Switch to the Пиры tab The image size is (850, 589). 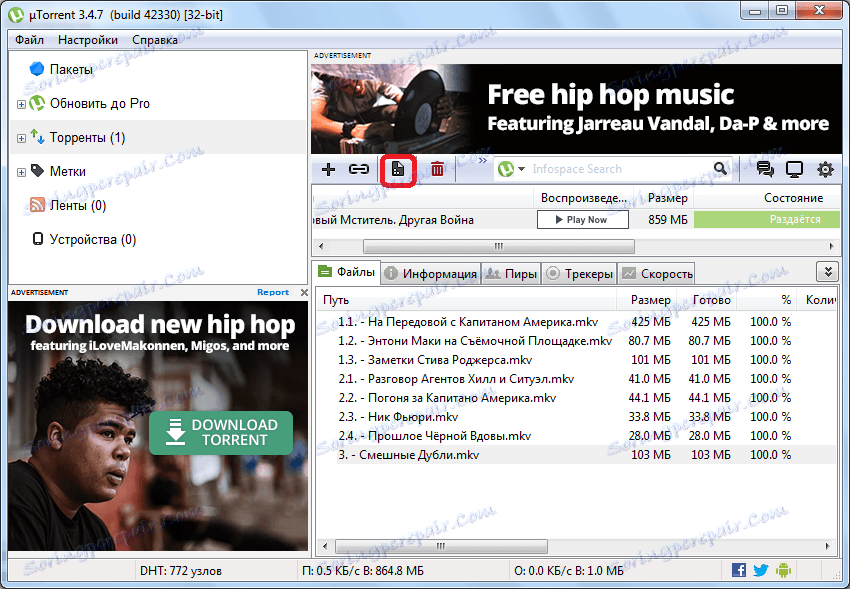point(511,274)
